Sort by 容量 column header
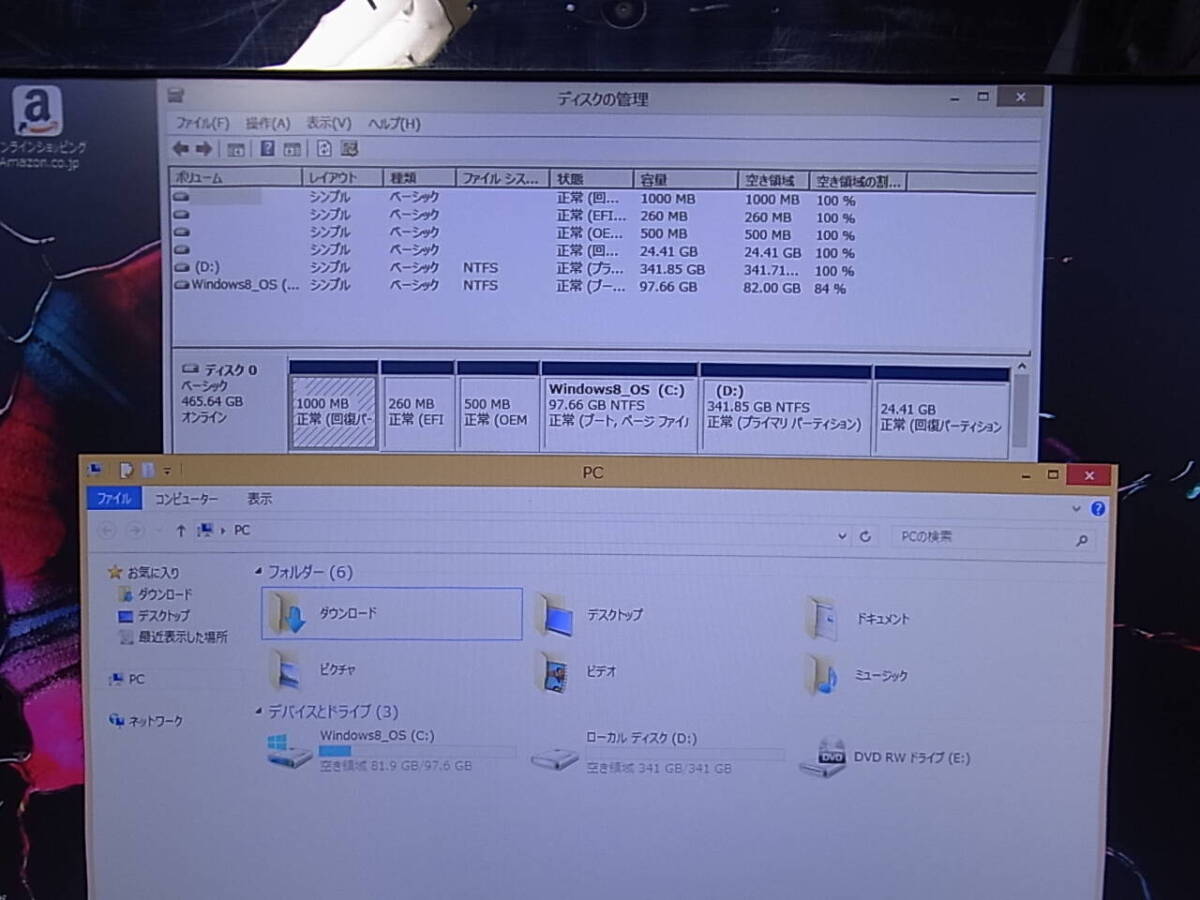The height and width of the screenshot is (900, 1200). coord(686,180)
